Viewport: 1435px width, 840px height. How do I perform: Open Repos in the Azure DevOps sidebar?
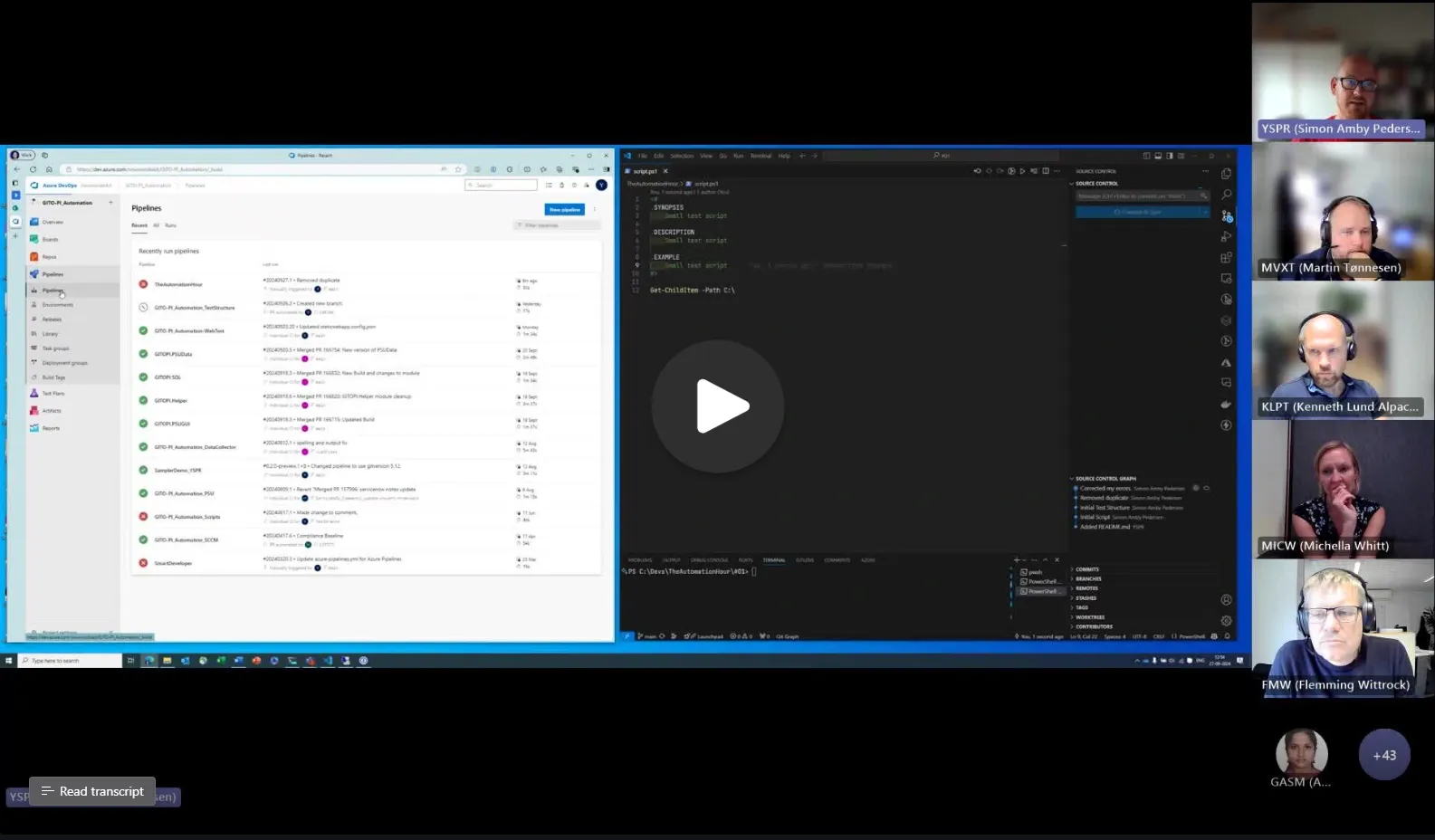(x=49, y=257)
